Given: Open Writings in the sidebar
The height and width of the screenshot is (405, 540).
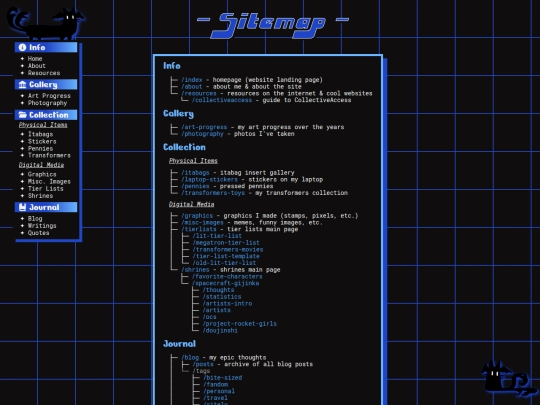Looking at the screenshot, I should (42, 226).
